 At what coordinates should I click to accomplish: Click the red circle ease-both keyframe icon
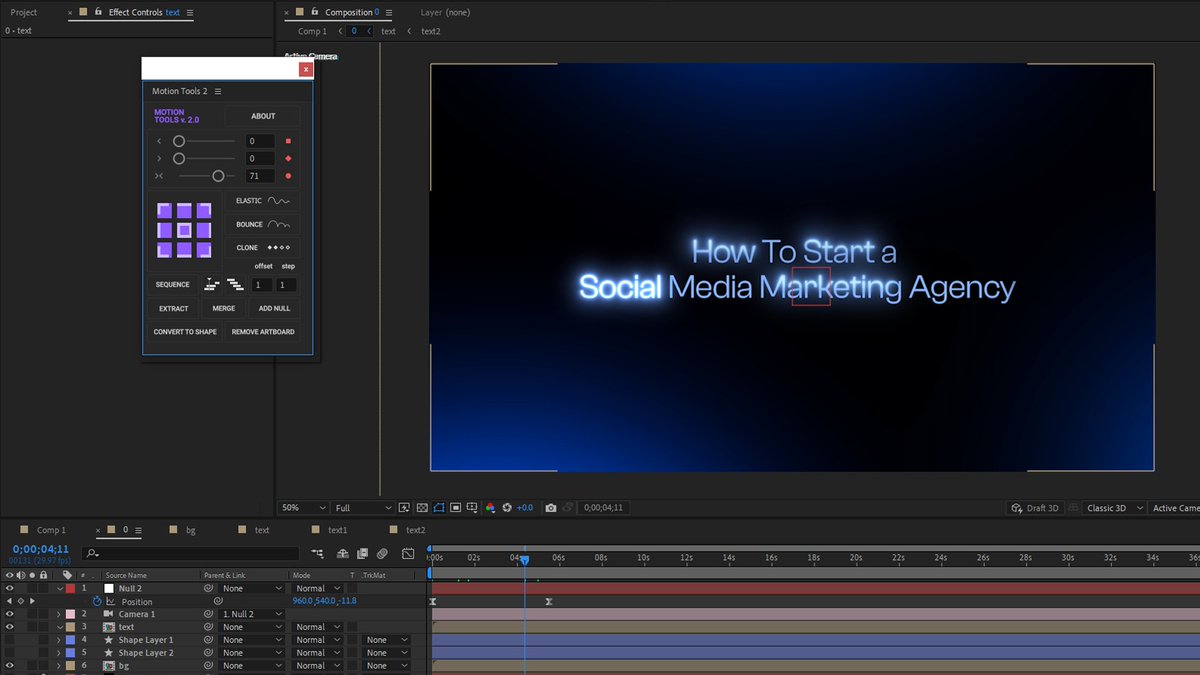coord(288,176)
